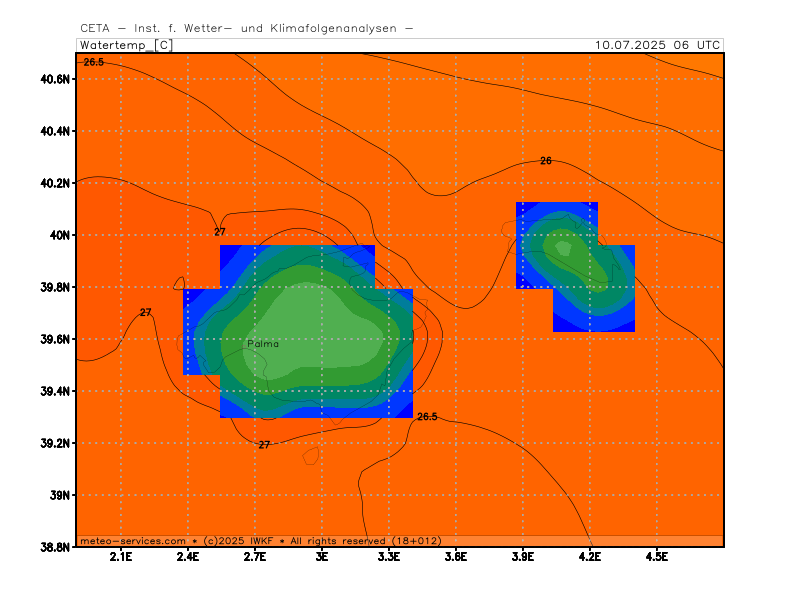Click the meteo-services.com copyright footer

(260, 541)
